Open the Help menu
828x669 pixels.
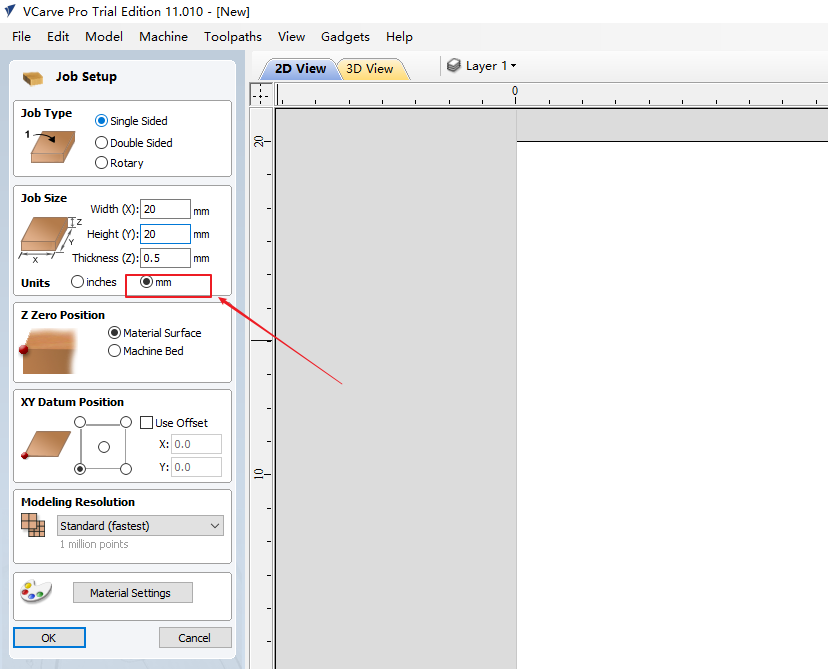[399, 36]
